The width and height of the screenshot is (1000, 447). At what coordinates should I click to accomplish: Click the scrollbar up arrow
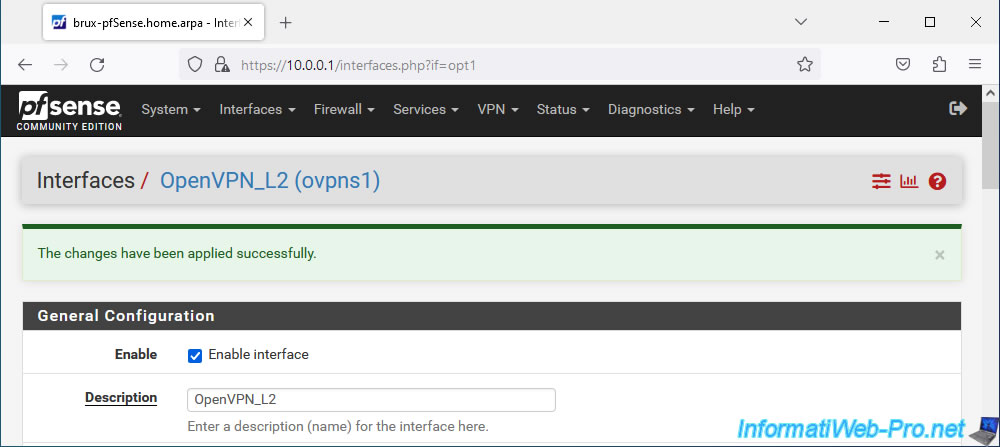click(x=990, y=92)
